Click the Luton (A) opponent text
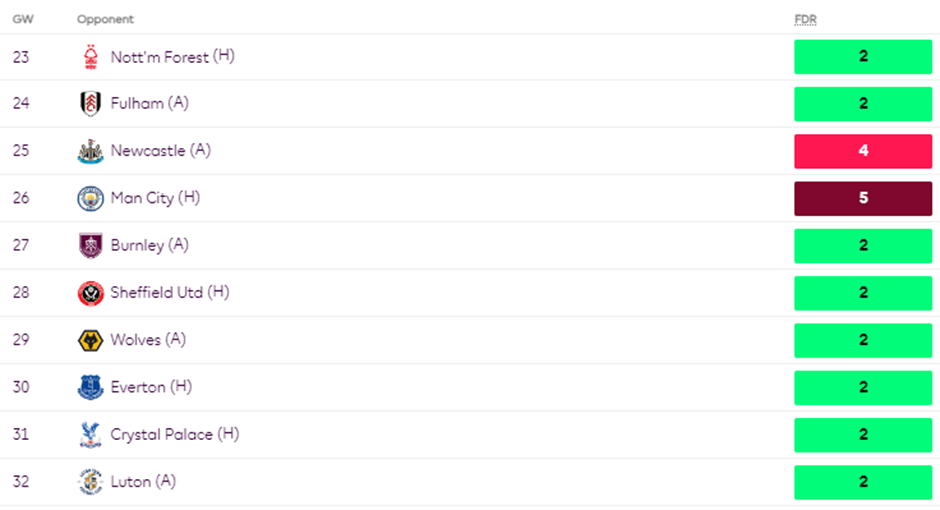 [x=143, y=482]
